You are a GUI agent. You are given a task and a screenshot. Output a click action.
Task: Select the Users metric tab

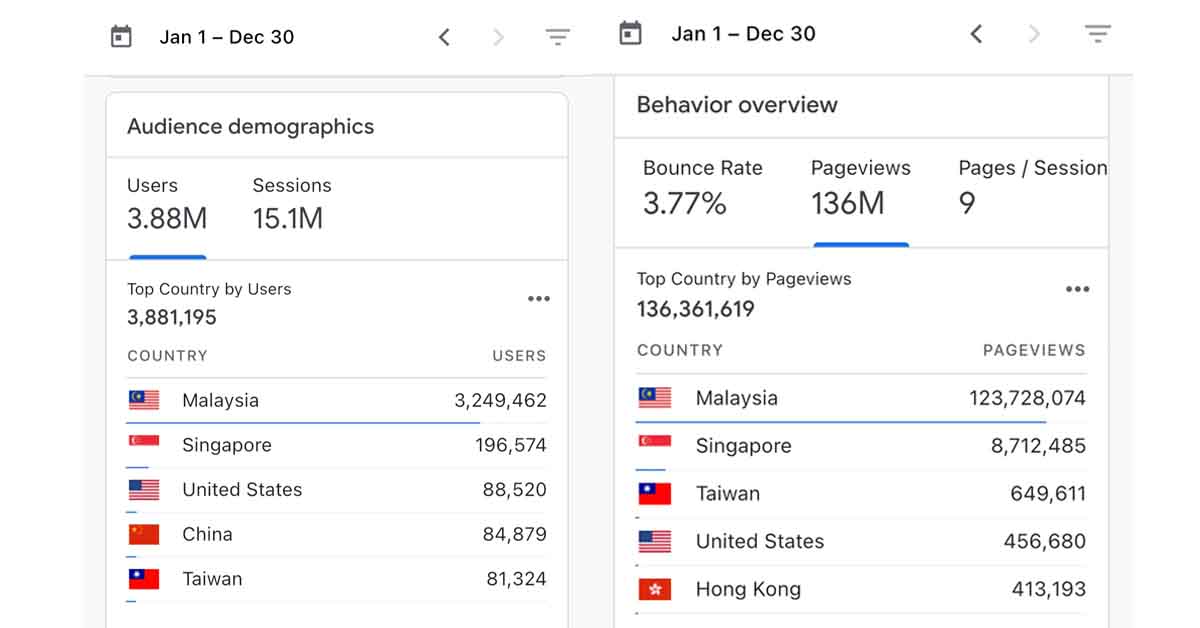coord(167,204)
